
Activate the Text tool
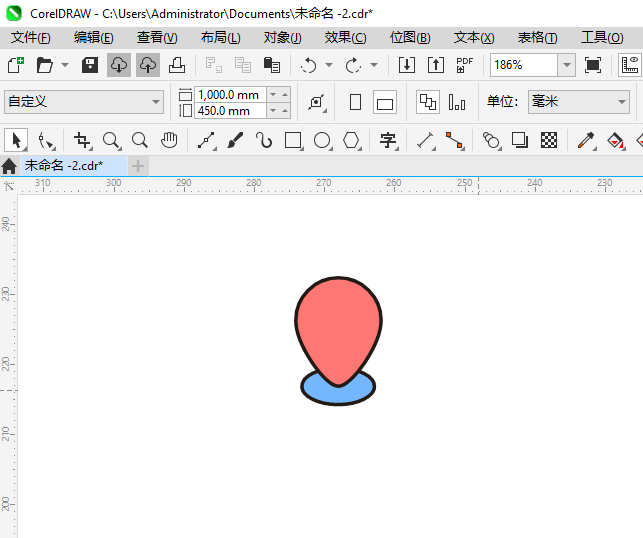pyautogui.click(x=388, y=140)
